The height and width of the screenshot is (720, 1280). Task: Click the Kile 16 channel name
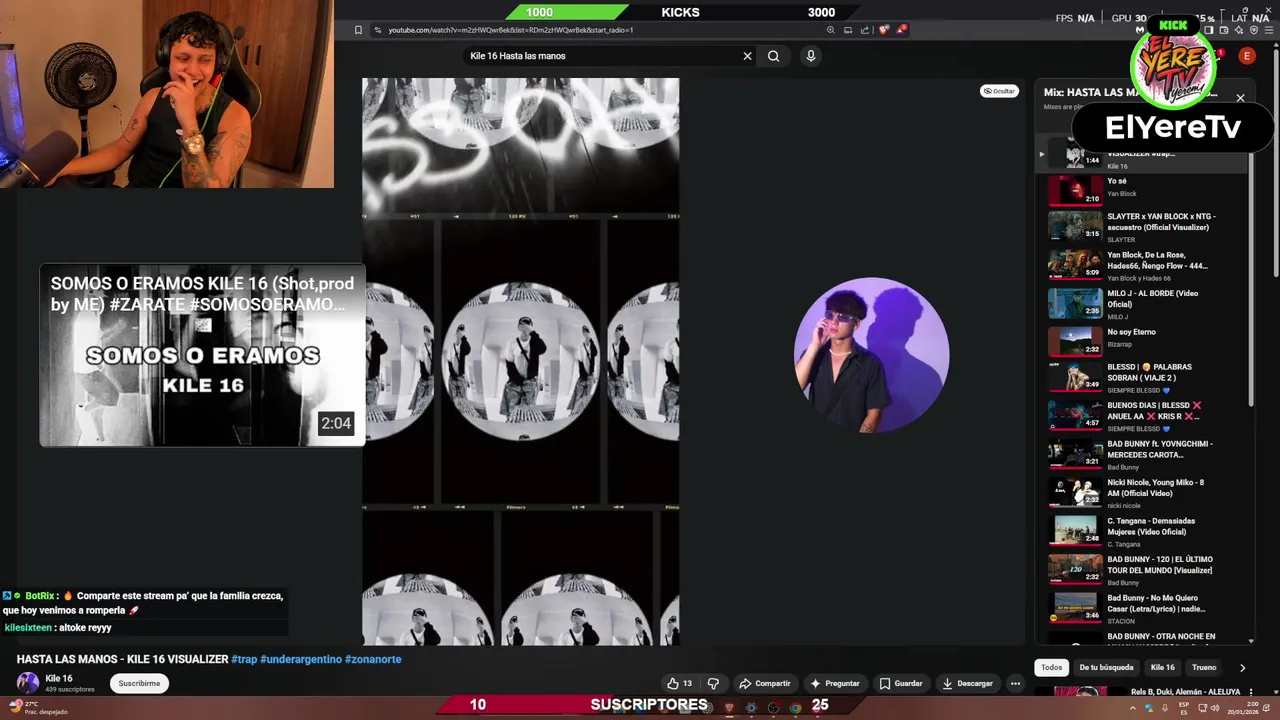[59, 678]
